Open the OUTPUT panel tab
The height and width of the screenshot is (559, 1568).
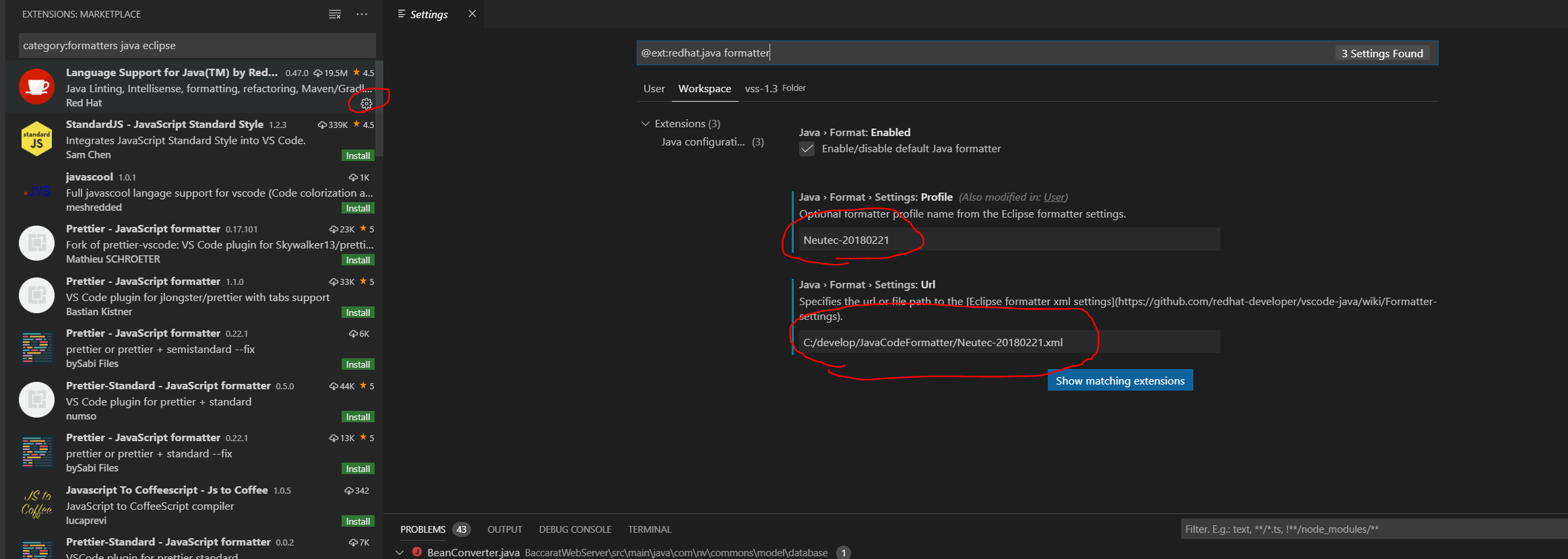pyautogui.click(x=505, y=529)
